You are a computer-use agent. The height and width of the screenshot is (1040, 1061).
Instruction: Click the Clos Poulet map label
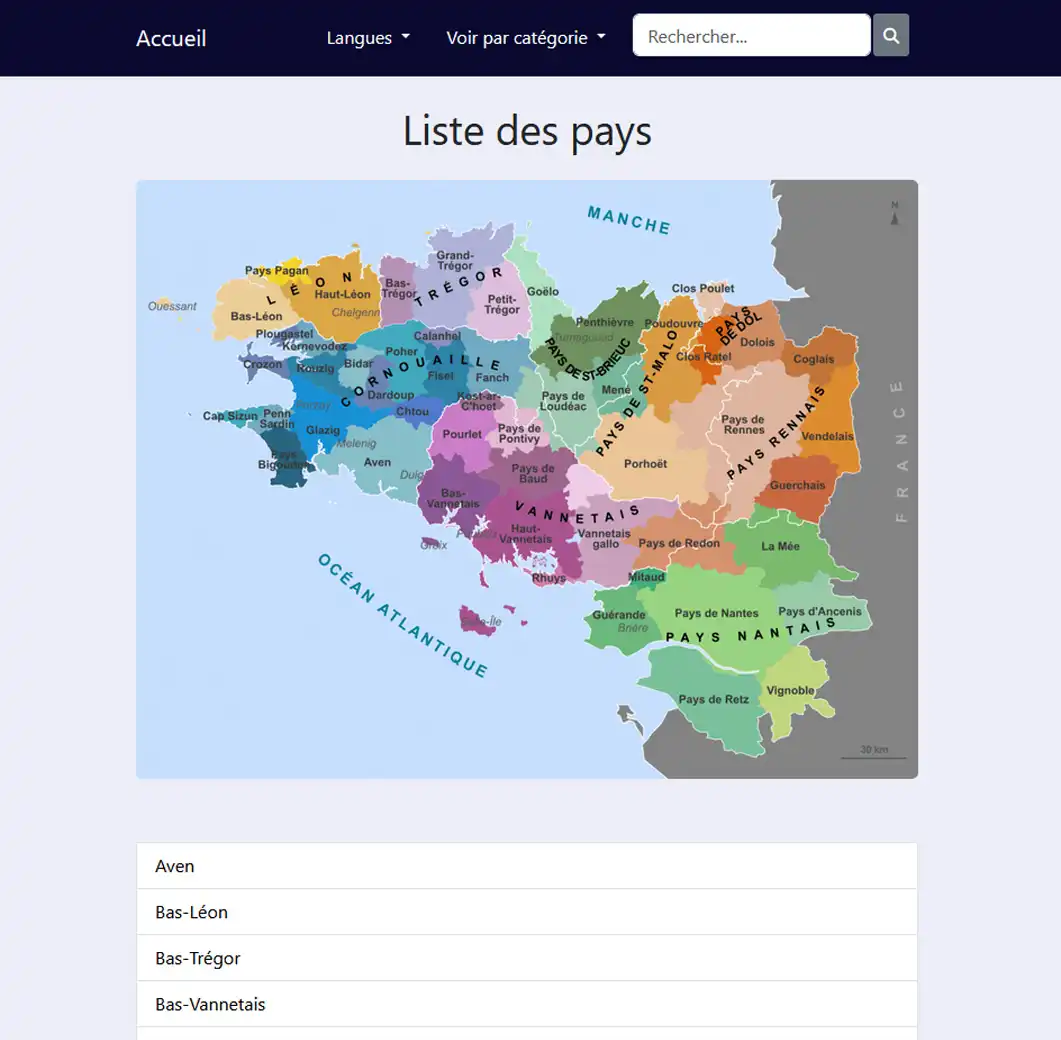702,288
